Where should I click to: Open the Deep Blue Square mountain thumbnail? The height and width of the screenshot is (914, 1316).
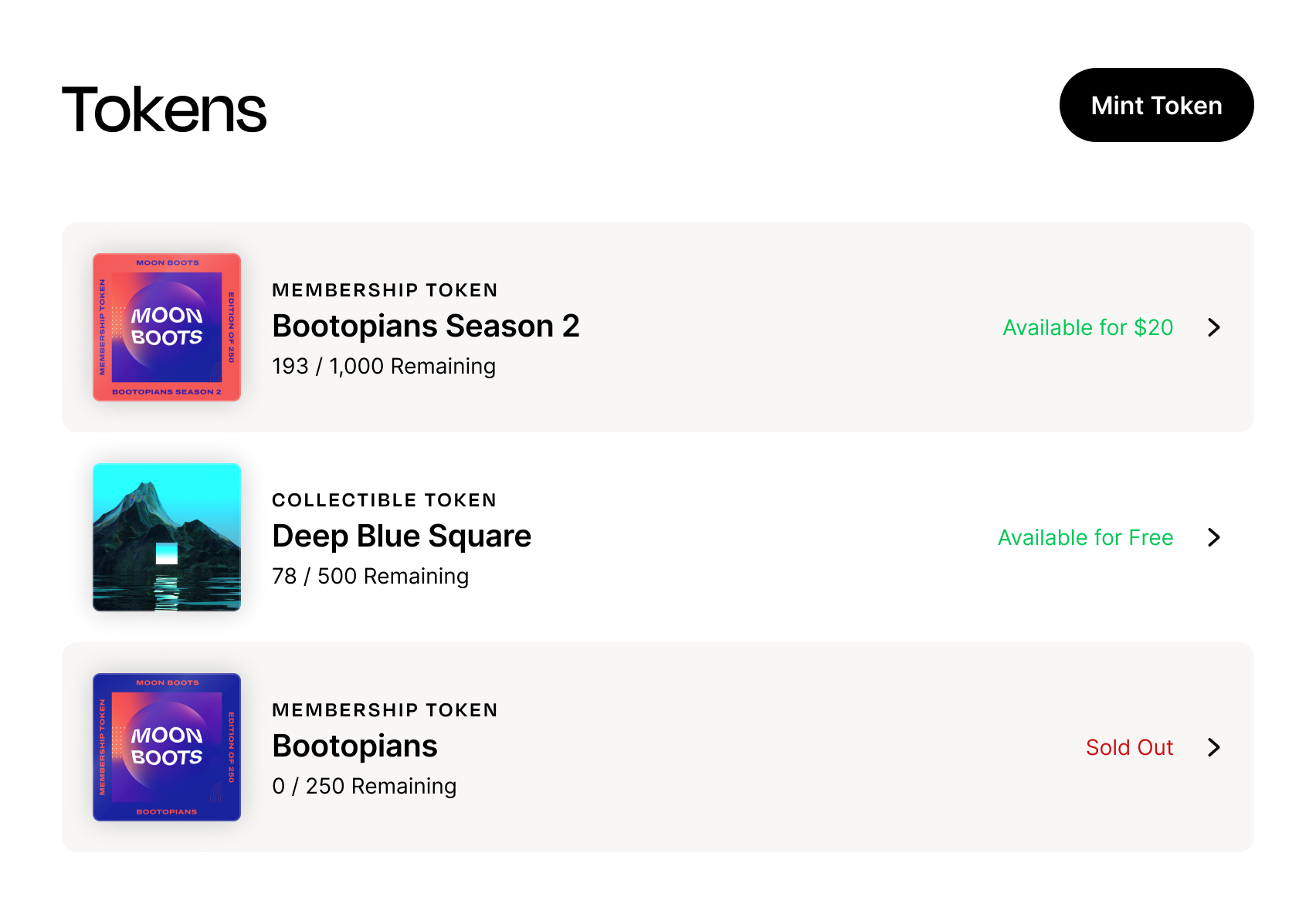[x=167, y=537]
